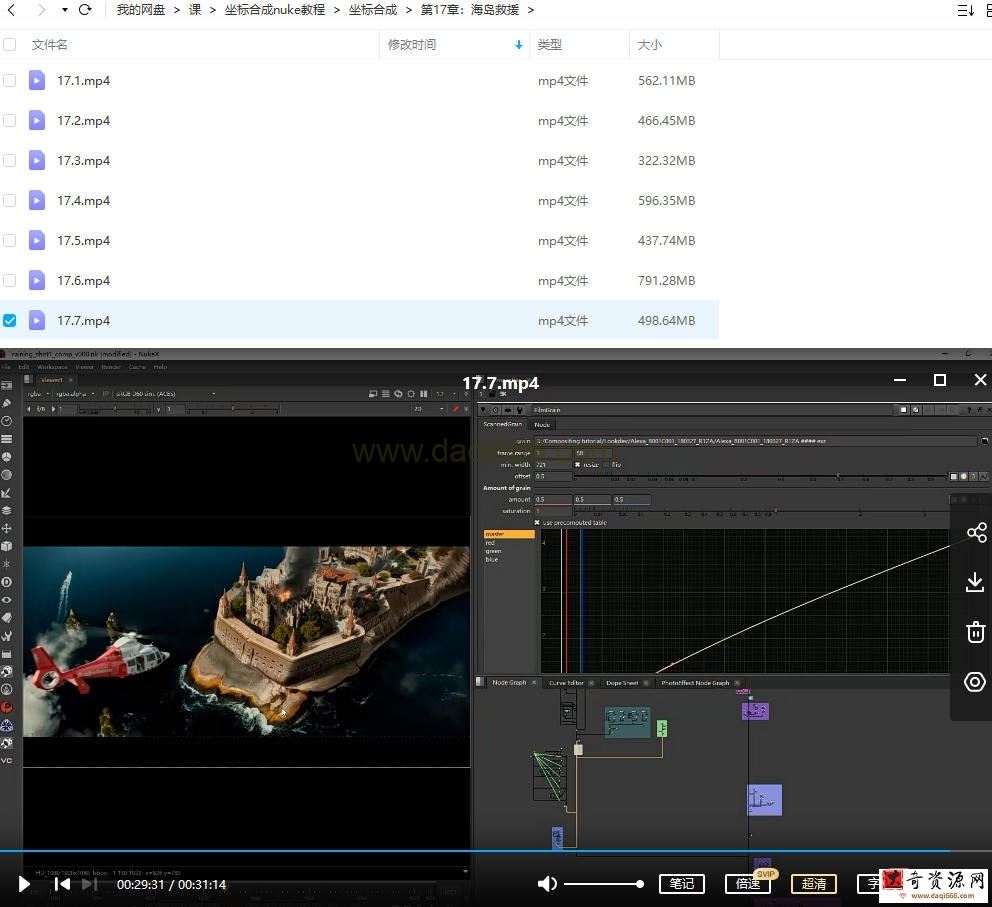The image size is (992, 907).
Task: Click the 791.28MB size cell
Action: pos(666,280)
